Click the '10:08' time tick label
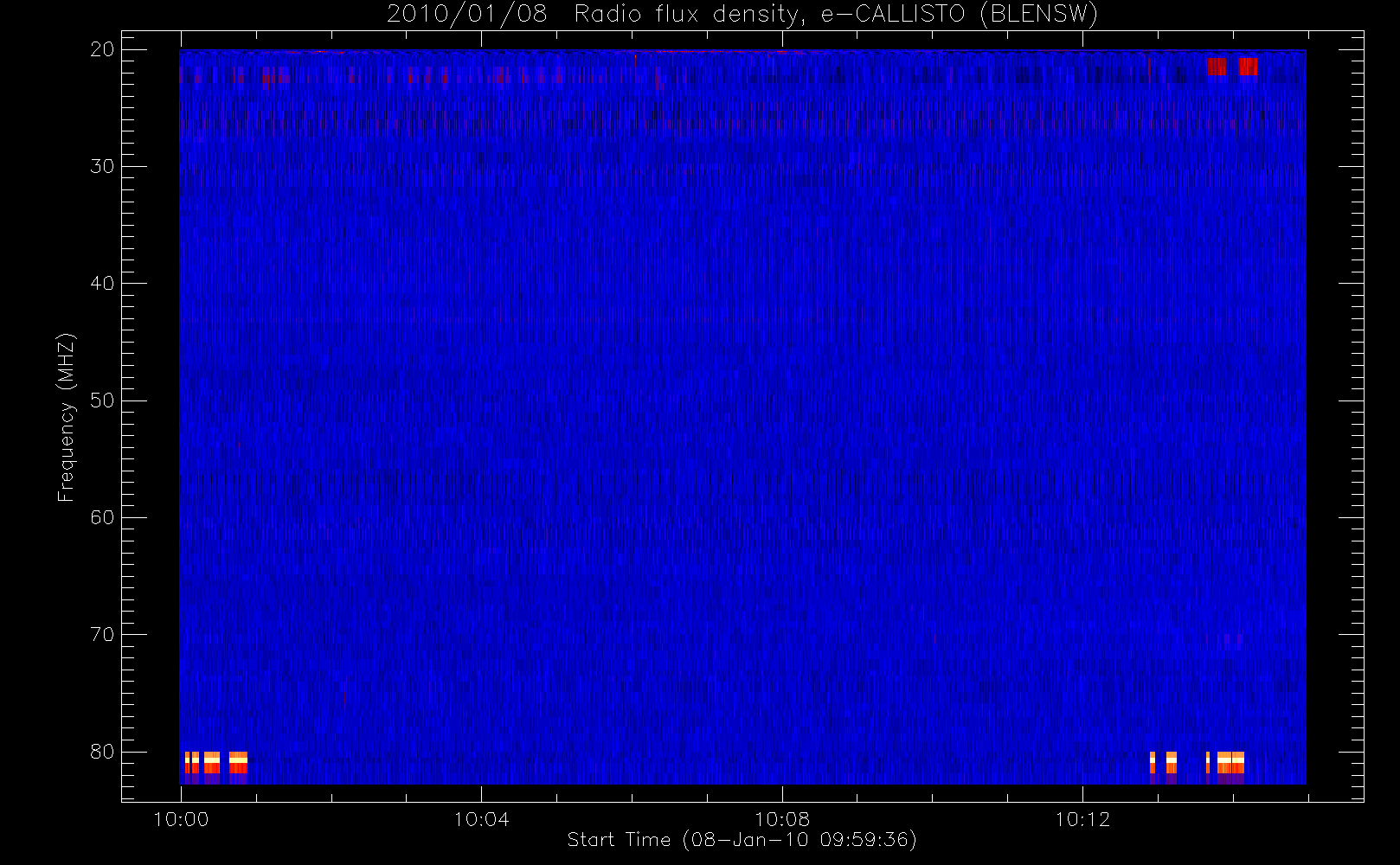 tap(782, 819)
